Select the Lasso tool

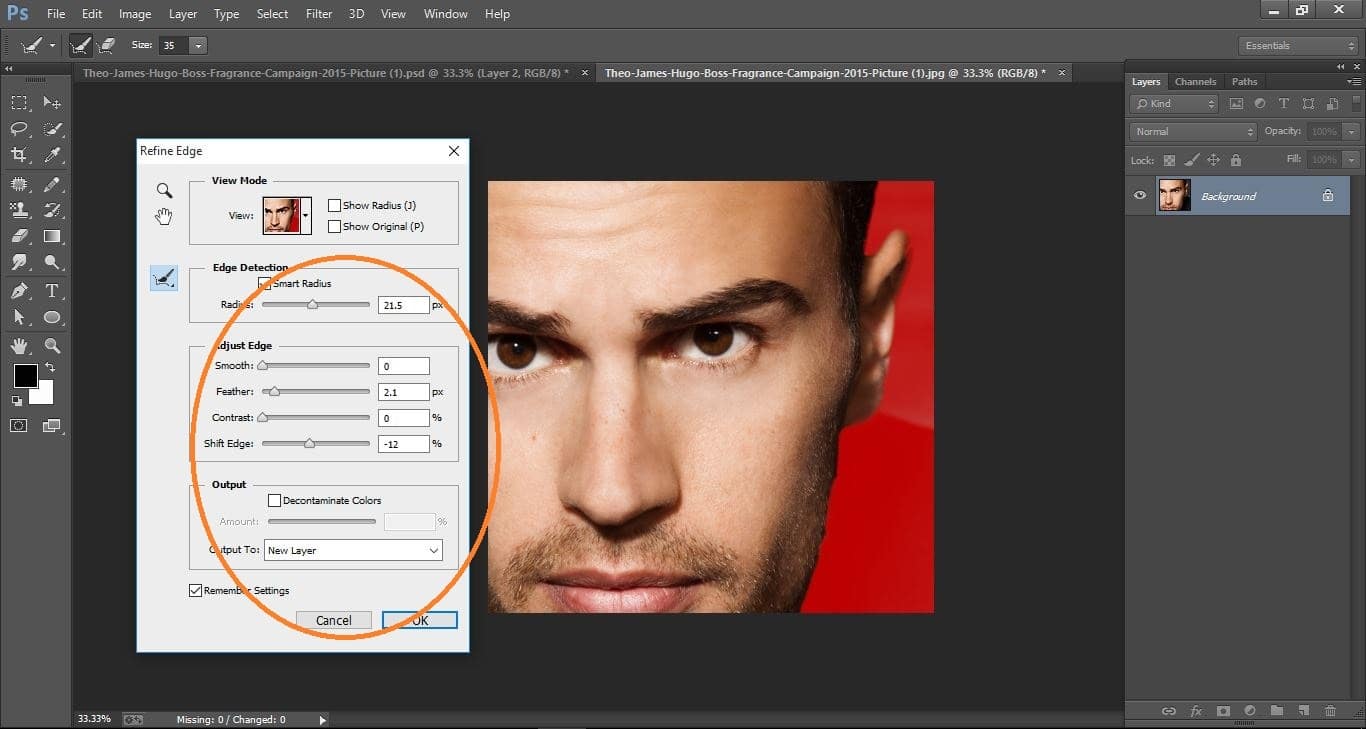tap(18, 128)
